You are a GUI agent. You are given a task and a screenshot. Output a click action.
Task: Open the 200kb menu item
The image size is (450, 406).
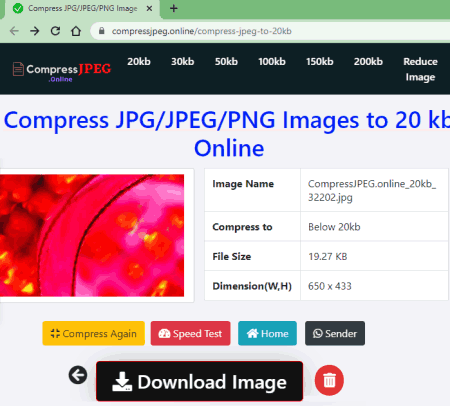368,62
